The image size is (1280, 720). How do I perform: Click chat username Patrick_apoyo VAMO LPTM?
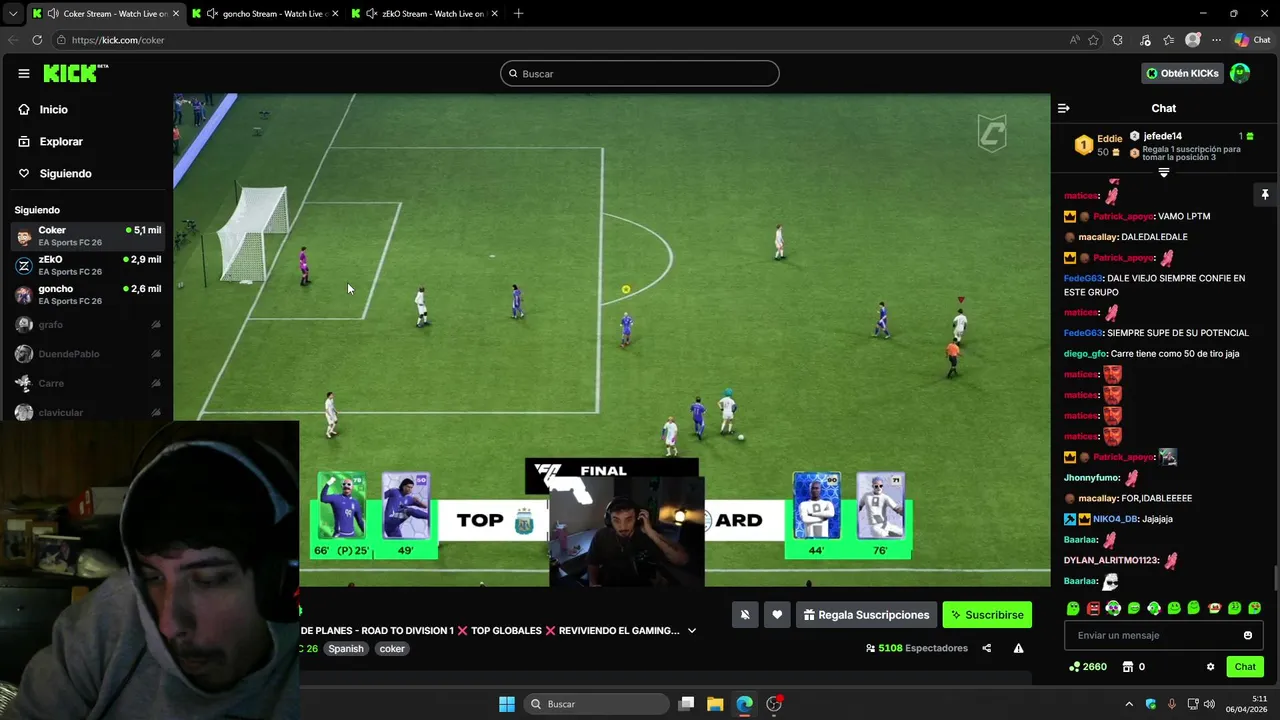click(x=1123, y=216)
